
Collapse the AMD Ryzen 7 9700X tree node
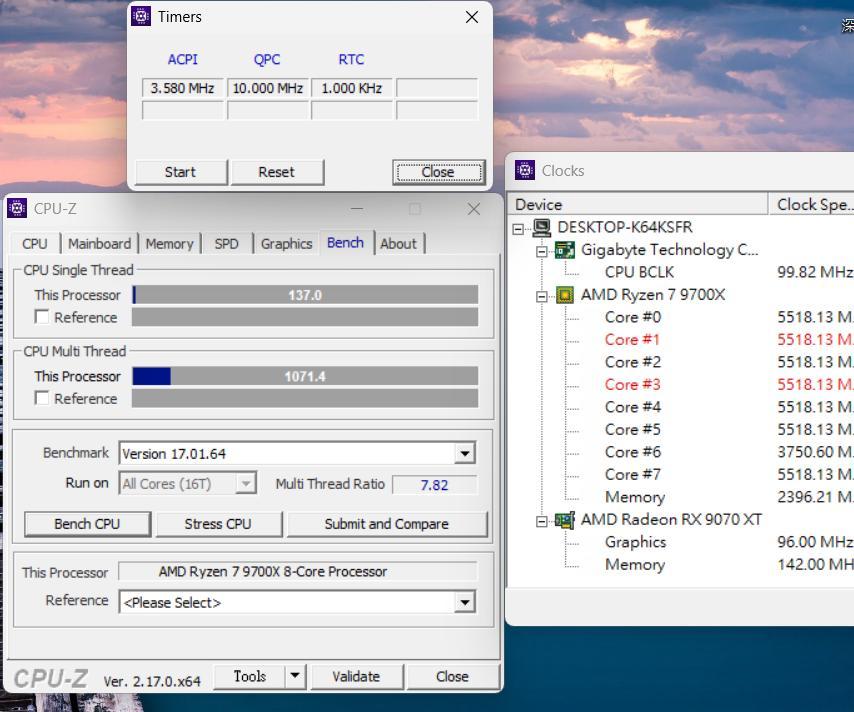[541, 296]
